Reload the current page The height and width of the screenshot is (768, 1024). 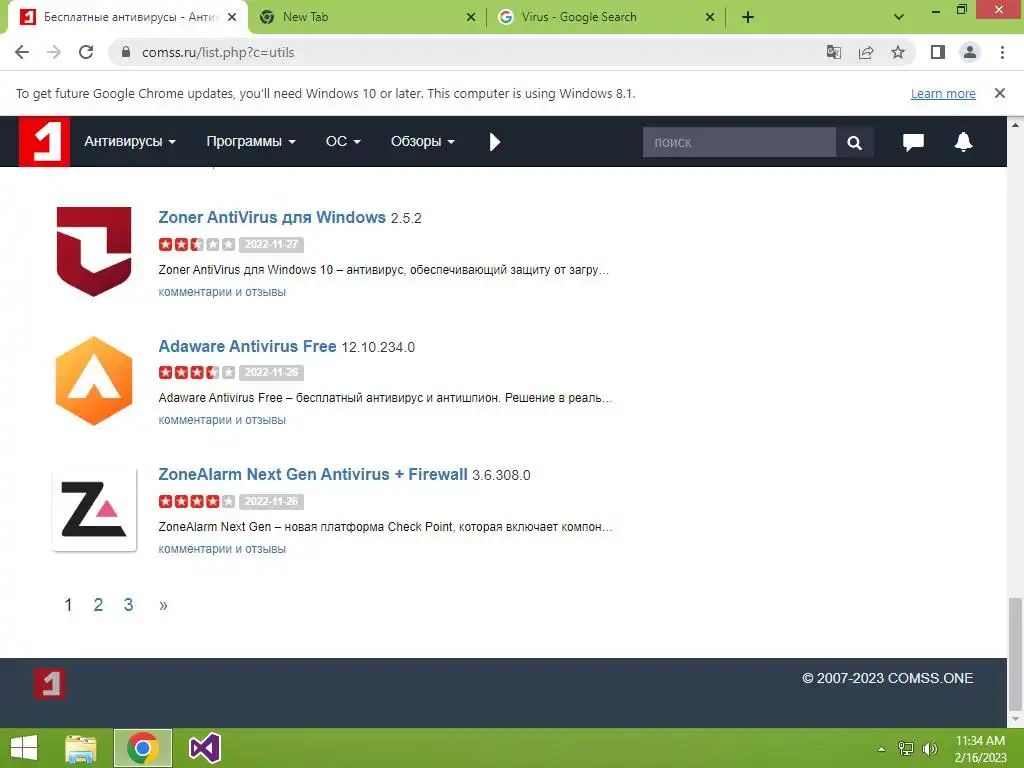coord(86,52)
